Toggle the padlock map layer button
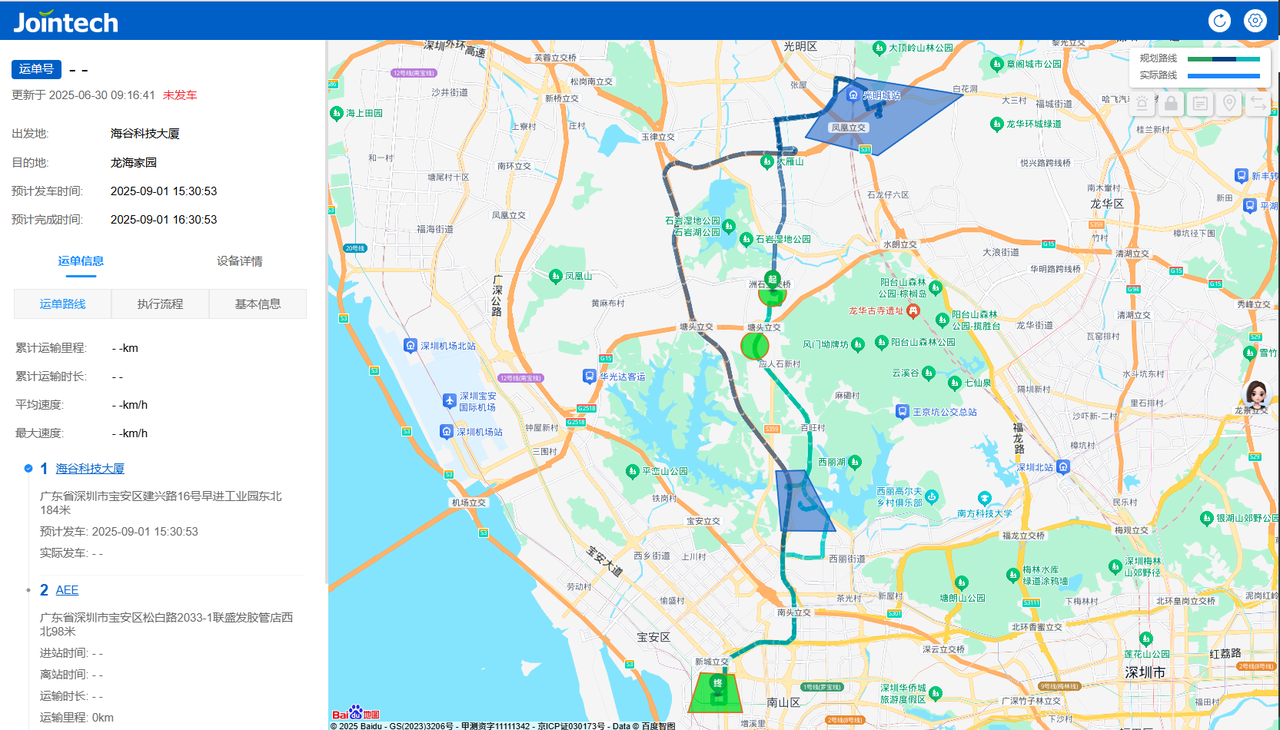Image resolution: width=1280 pixels, height=730 pixels. [1171, 103]
